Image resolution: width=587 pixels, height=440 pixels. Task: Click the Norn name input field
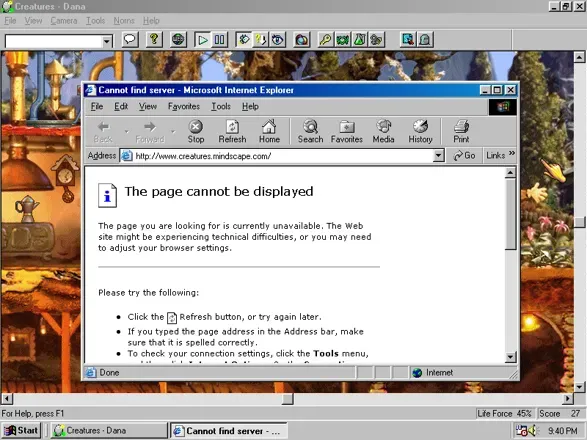54,41
